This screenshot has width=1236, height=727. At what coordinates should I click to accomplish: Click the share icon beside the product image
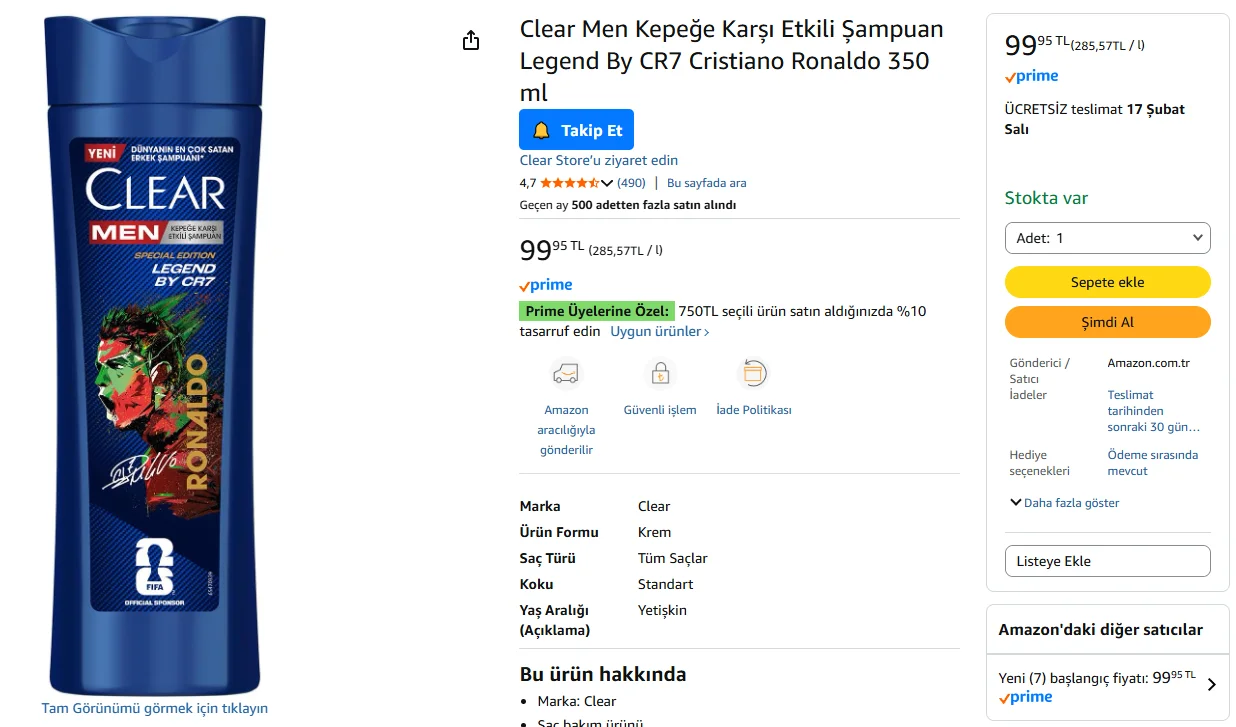tap(471, 40)
